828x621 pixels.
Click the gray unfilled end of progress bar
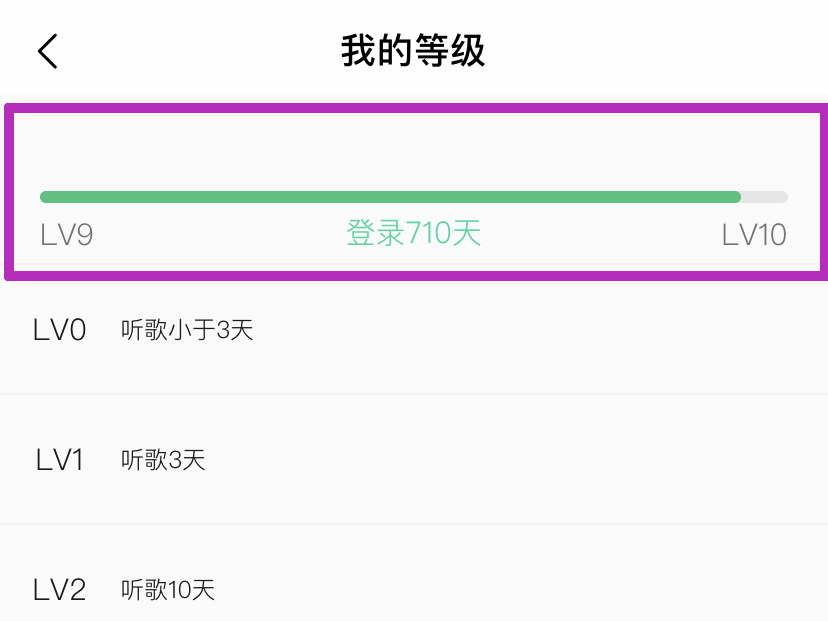click(765, 197)
